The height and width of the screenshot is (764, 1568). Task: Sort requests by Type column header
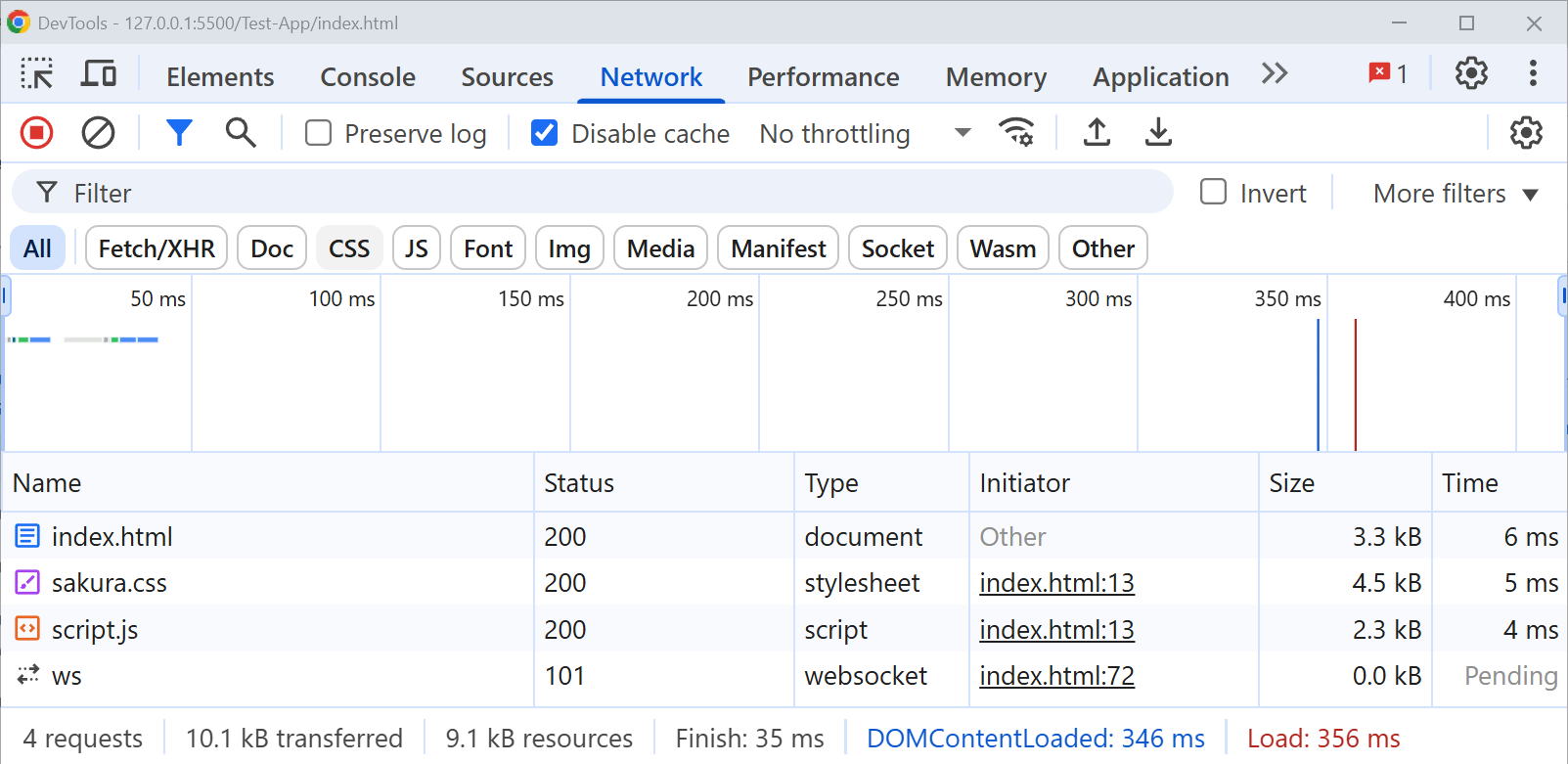(x=881, y=482)
